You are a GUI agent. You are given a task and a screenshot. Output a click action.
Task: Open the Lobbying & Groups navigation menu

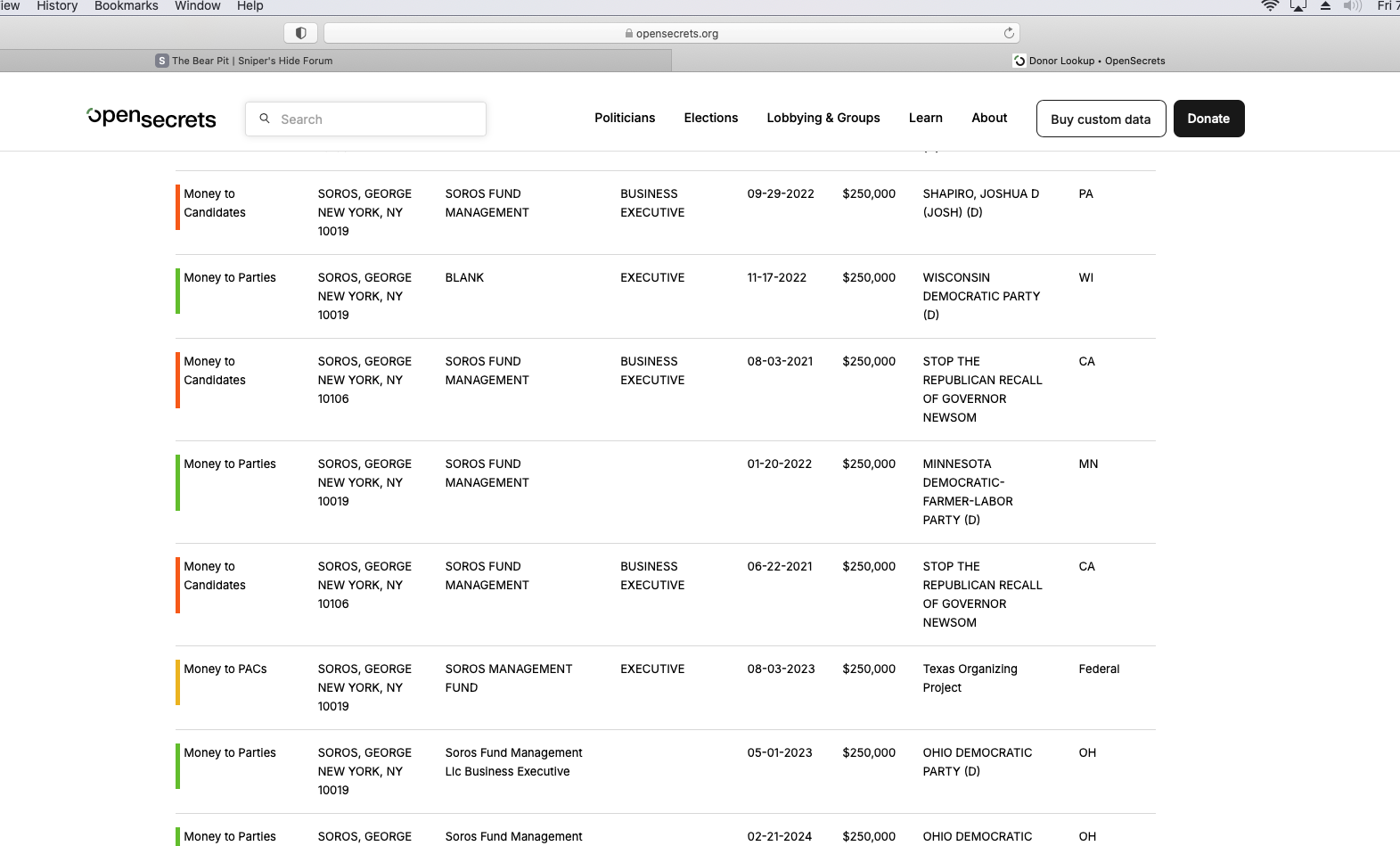[823, 118]
